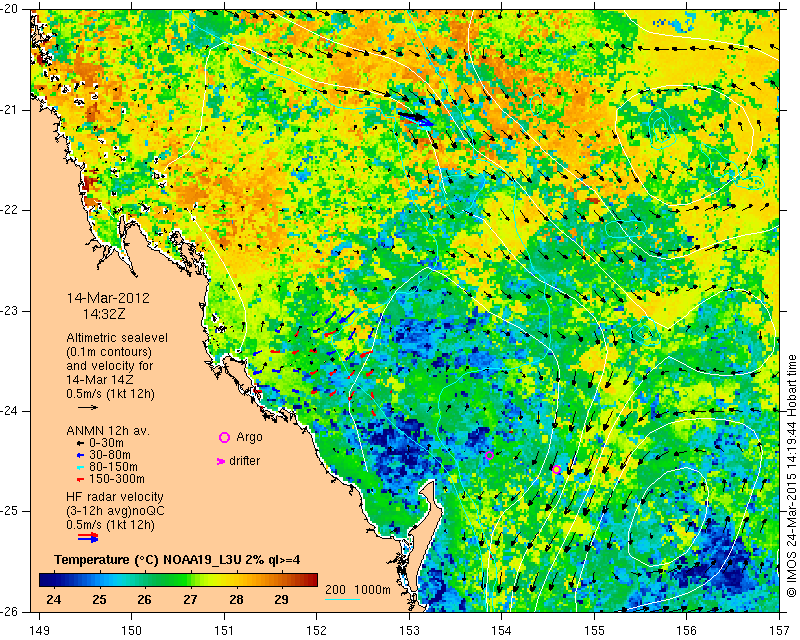The width and height of the screenshot is (800, 640).
Task: Click the '14-Mar-2012' date label
Action: [x=108, y=298]
